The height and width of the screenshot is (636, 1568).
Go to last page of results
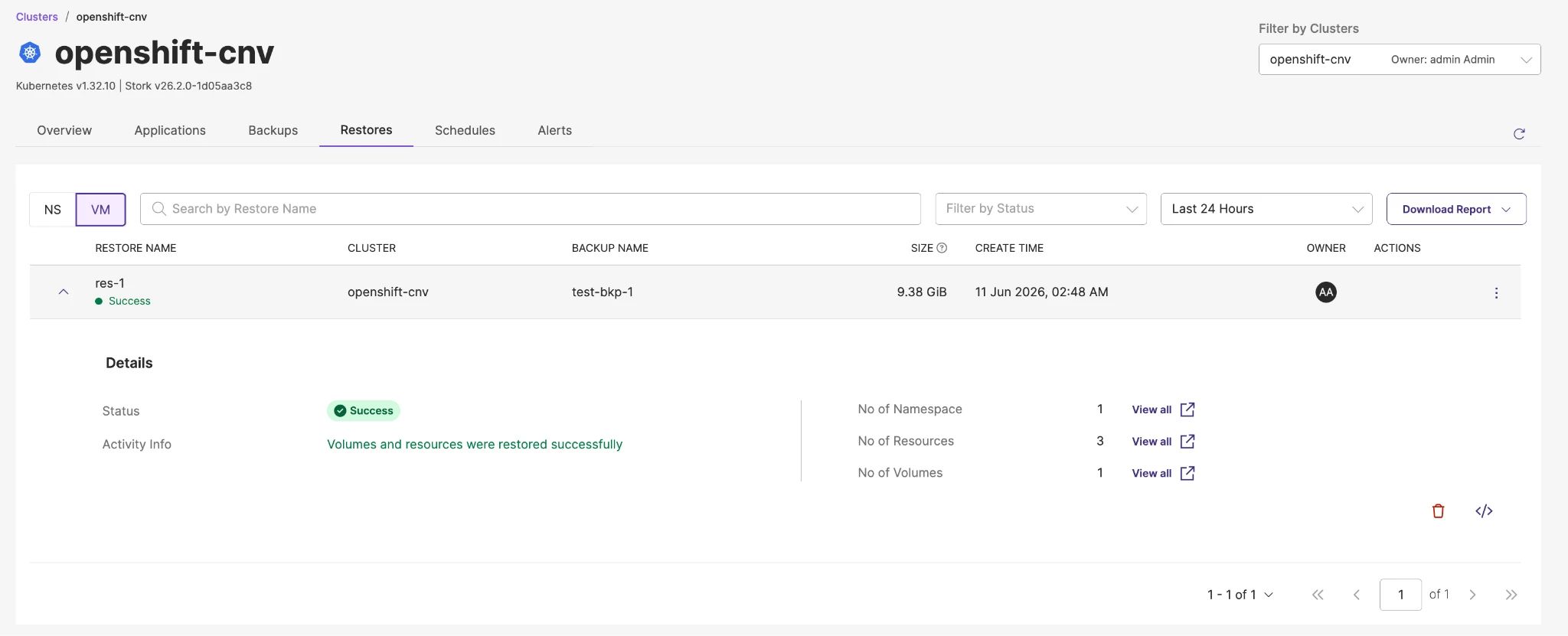(1511, 595)
